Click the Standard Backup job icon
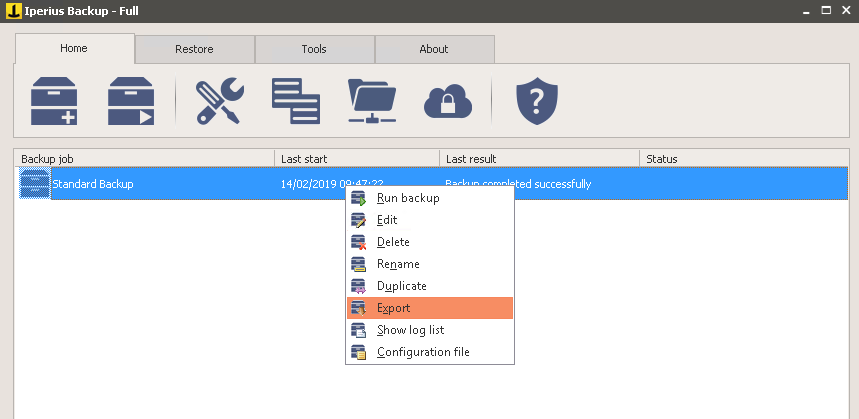The height and width of the screenshot is (419, 859). [35, 184]
